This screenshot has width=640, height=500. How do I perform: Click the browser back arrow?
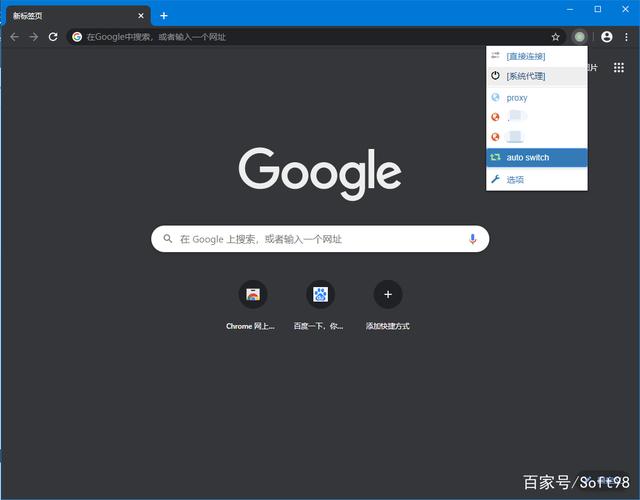[15, 37]
